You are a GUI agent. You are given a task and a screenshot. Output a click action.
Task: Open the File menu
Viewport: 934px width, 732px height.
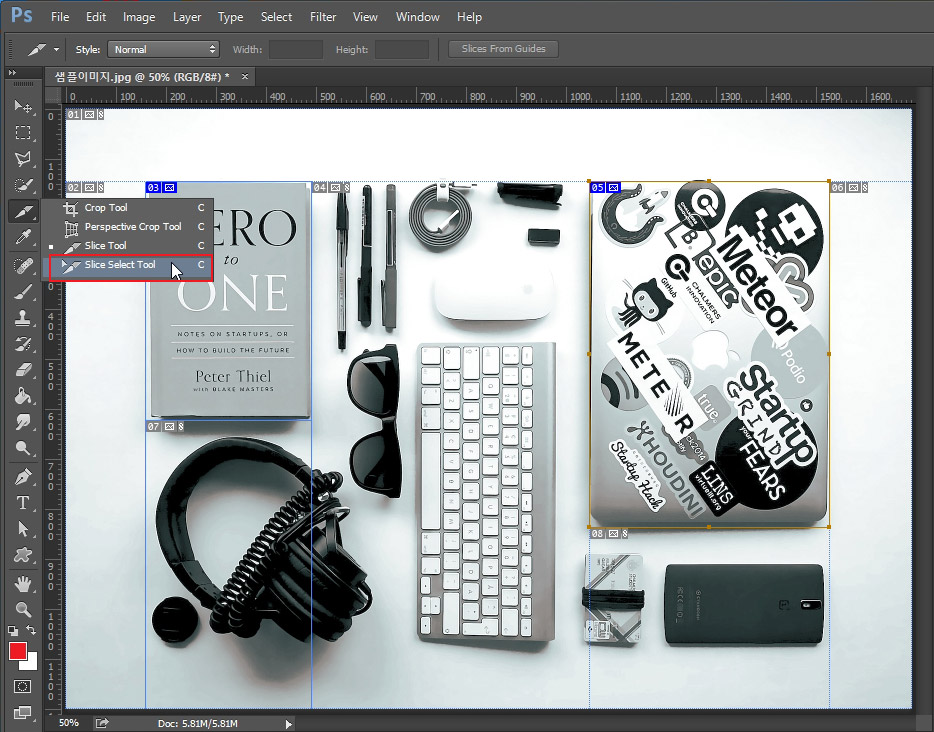tap(60, 17)
